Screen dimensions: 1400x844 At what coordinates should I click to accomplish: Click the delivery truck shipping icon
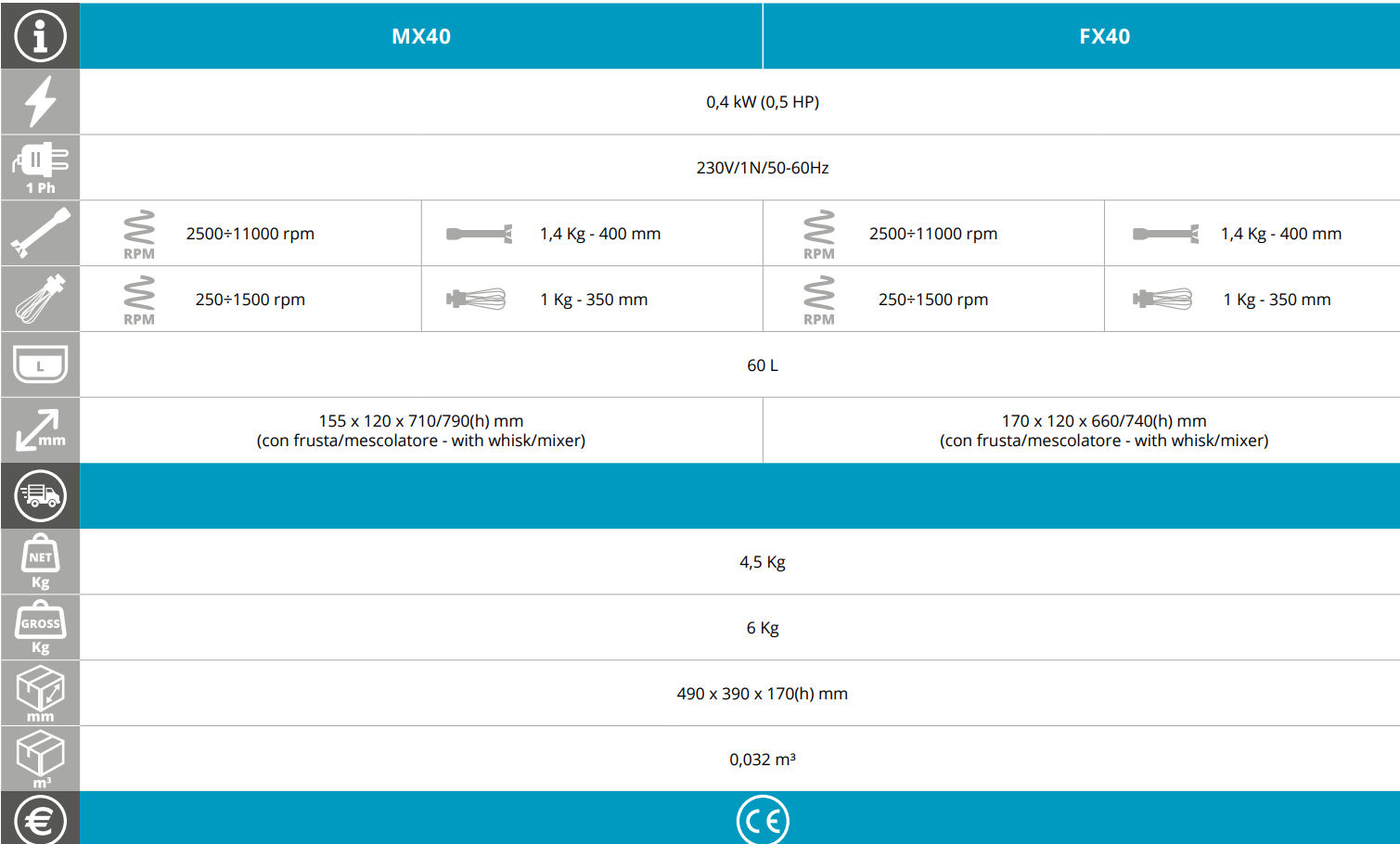40,495
